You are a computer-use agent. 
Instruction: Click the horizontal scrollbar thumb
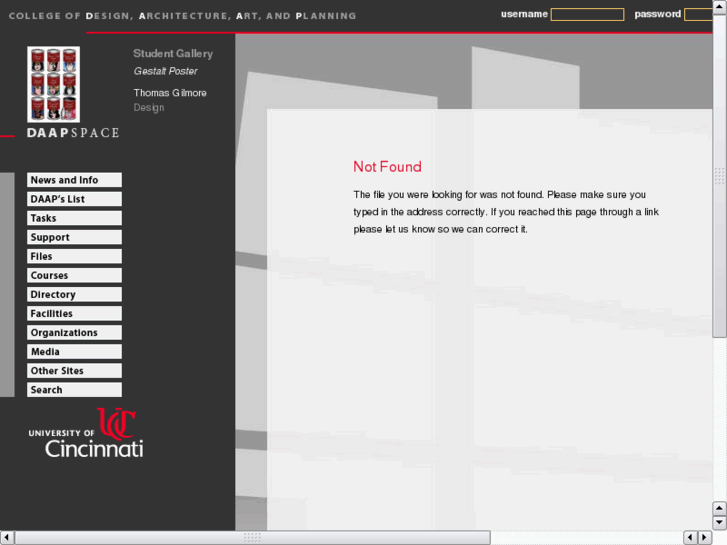pos(252,538)
